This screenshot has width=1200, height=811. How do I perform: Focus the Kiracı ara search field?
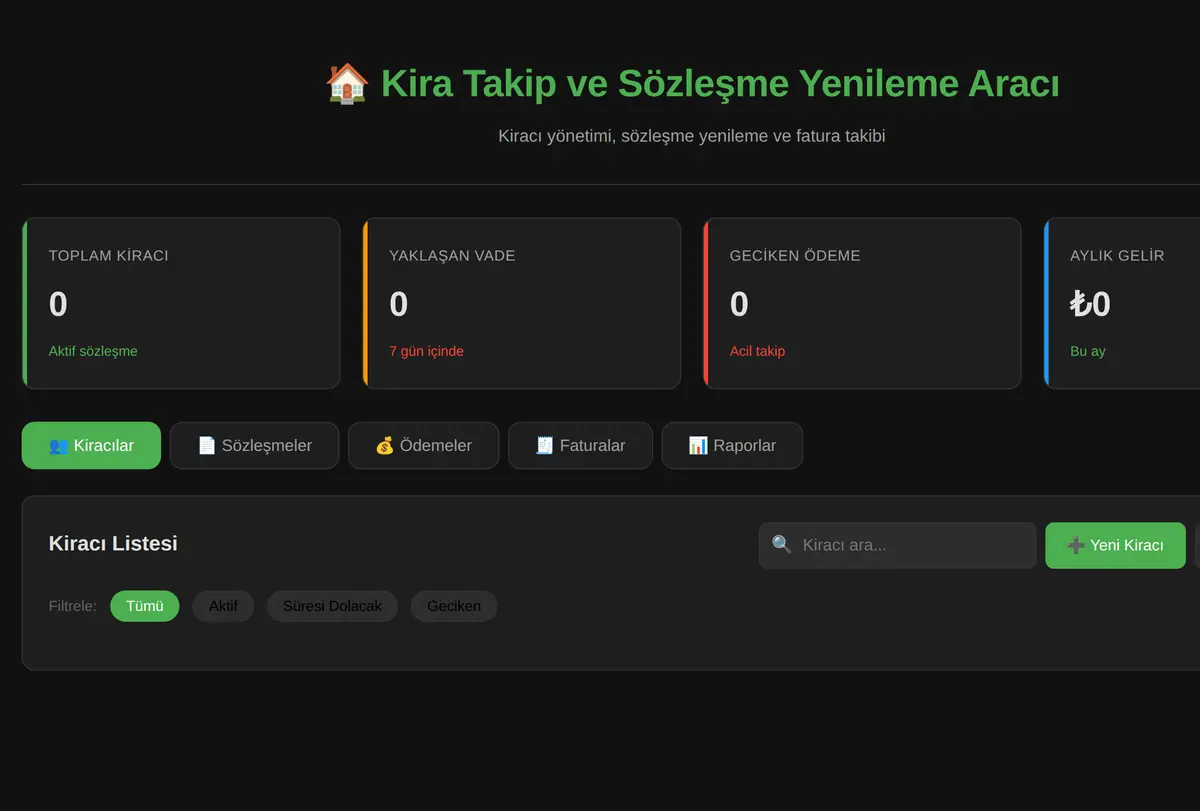[x=897, y=545]
